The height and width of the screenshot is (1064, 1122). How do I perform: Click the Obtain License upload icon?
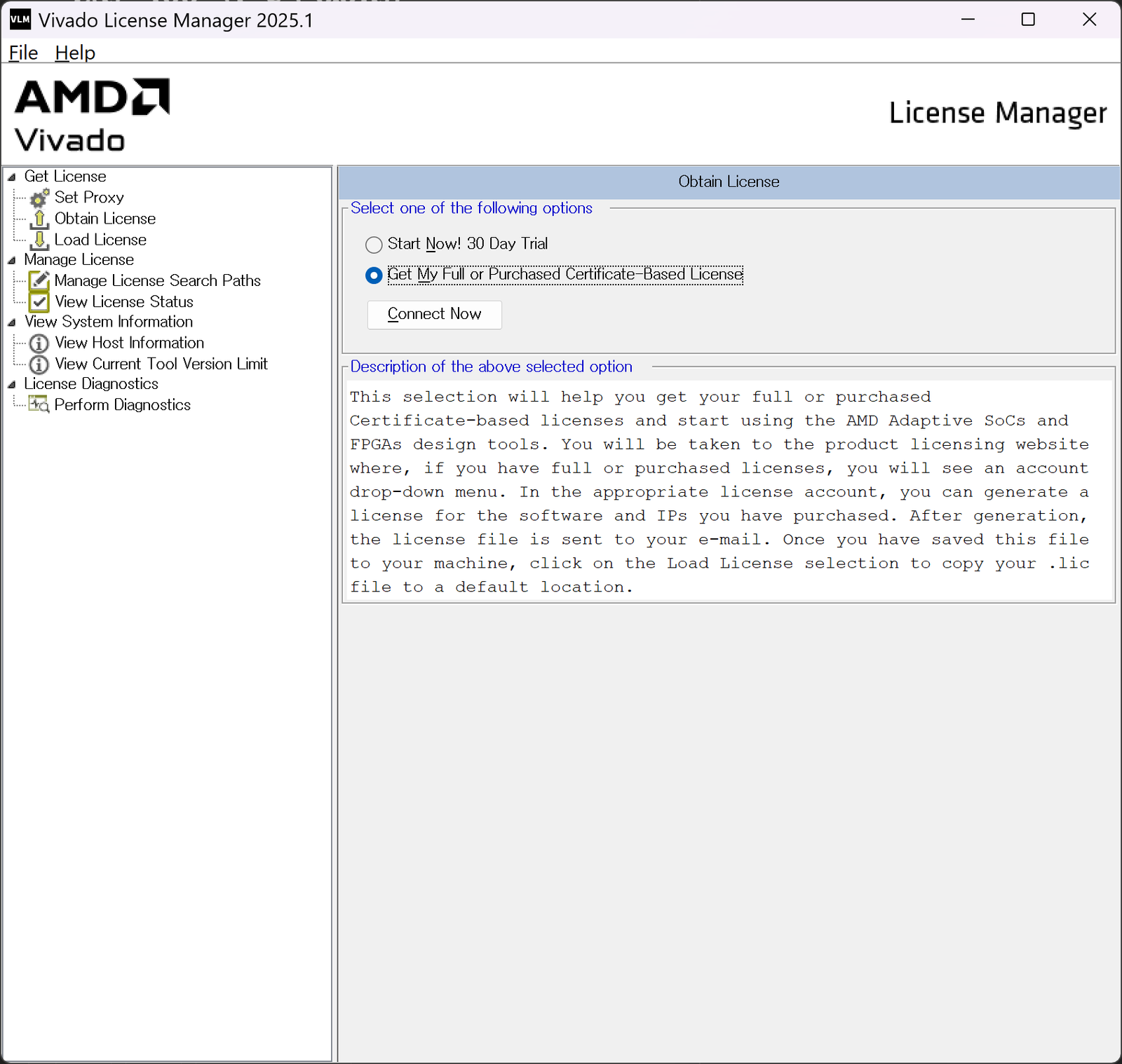[x=39, y=219]
